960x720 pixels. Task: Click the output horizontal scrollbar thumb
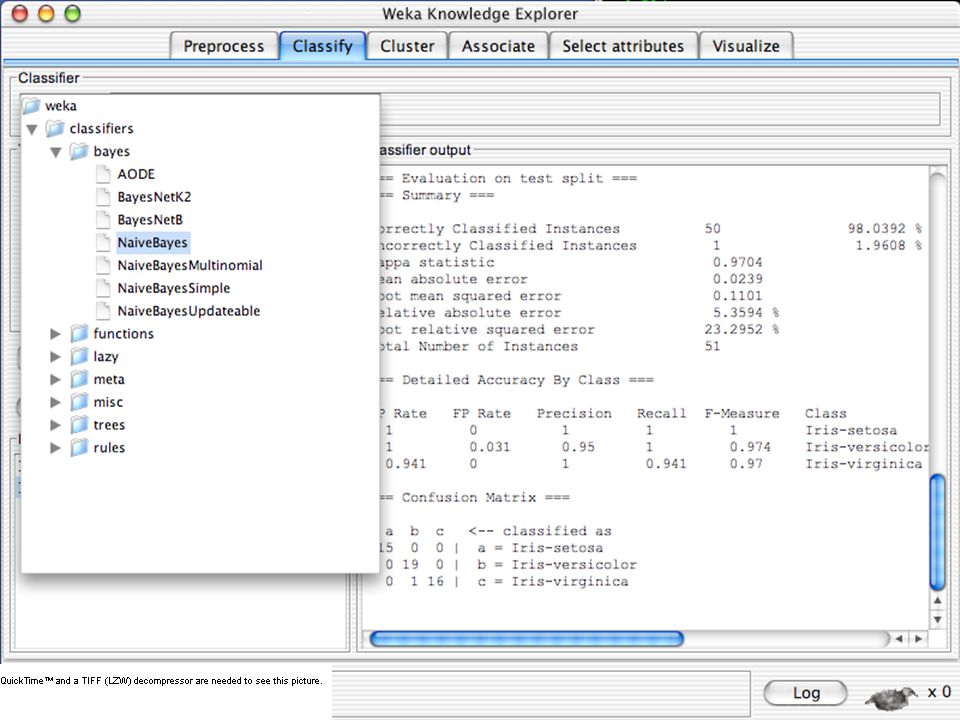coord(527,639)
